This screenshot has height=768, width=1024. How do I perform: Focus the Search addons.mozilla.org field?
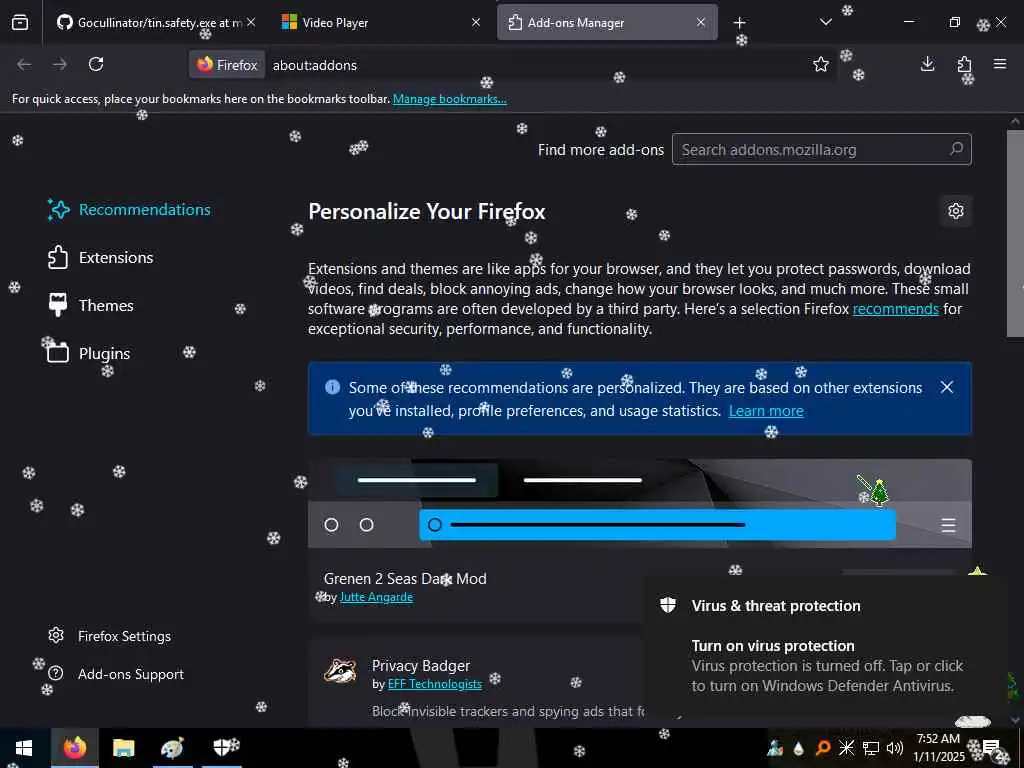pos(822,150)
